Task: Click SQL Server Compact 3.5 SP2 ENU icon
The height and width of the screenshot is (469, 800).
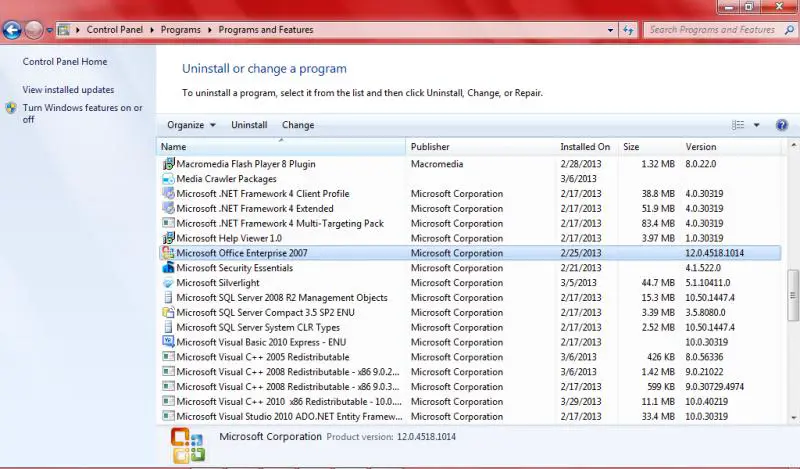Action: [x=168, y=312]
